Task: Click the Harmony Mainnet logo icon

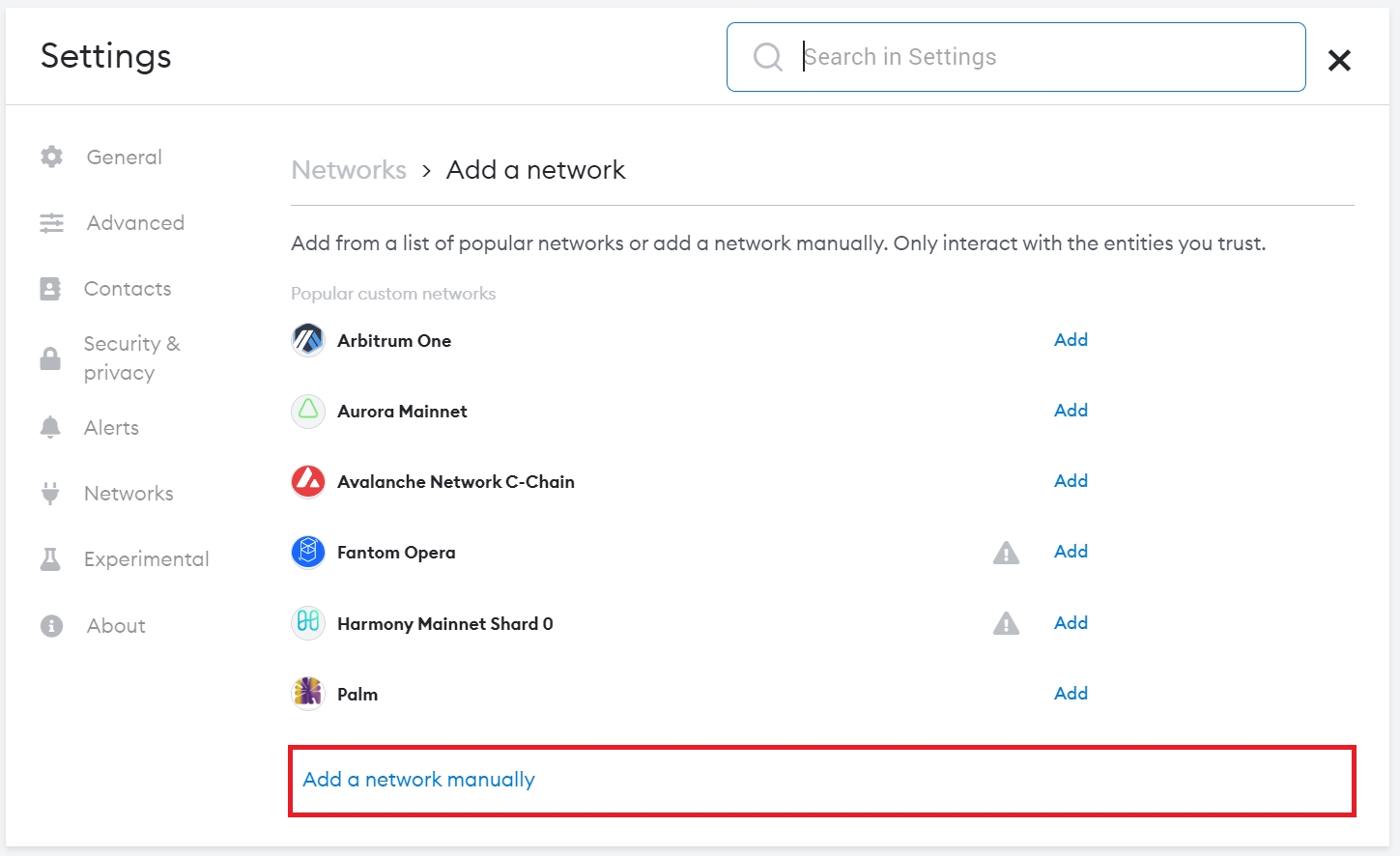Action: [x=308, y=623]
